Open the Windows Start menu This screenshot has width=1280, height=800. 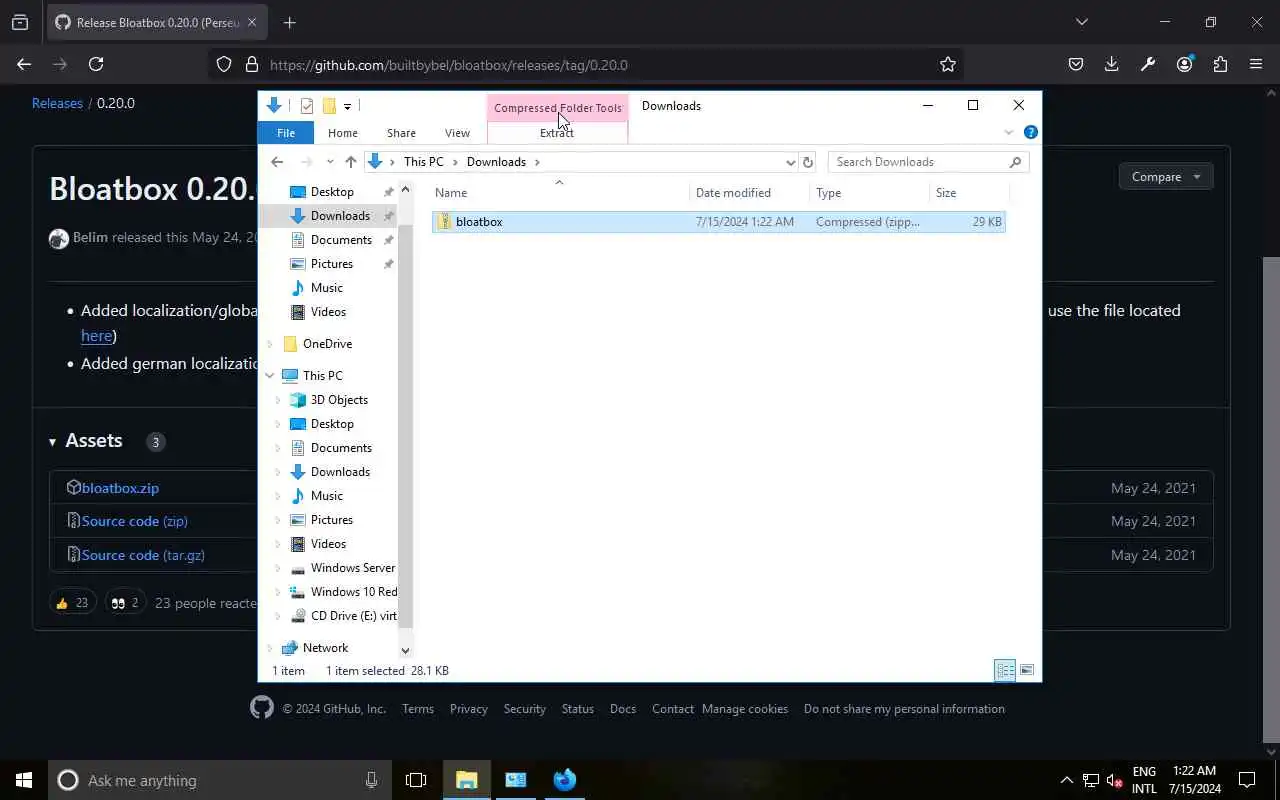coord(24,780)
